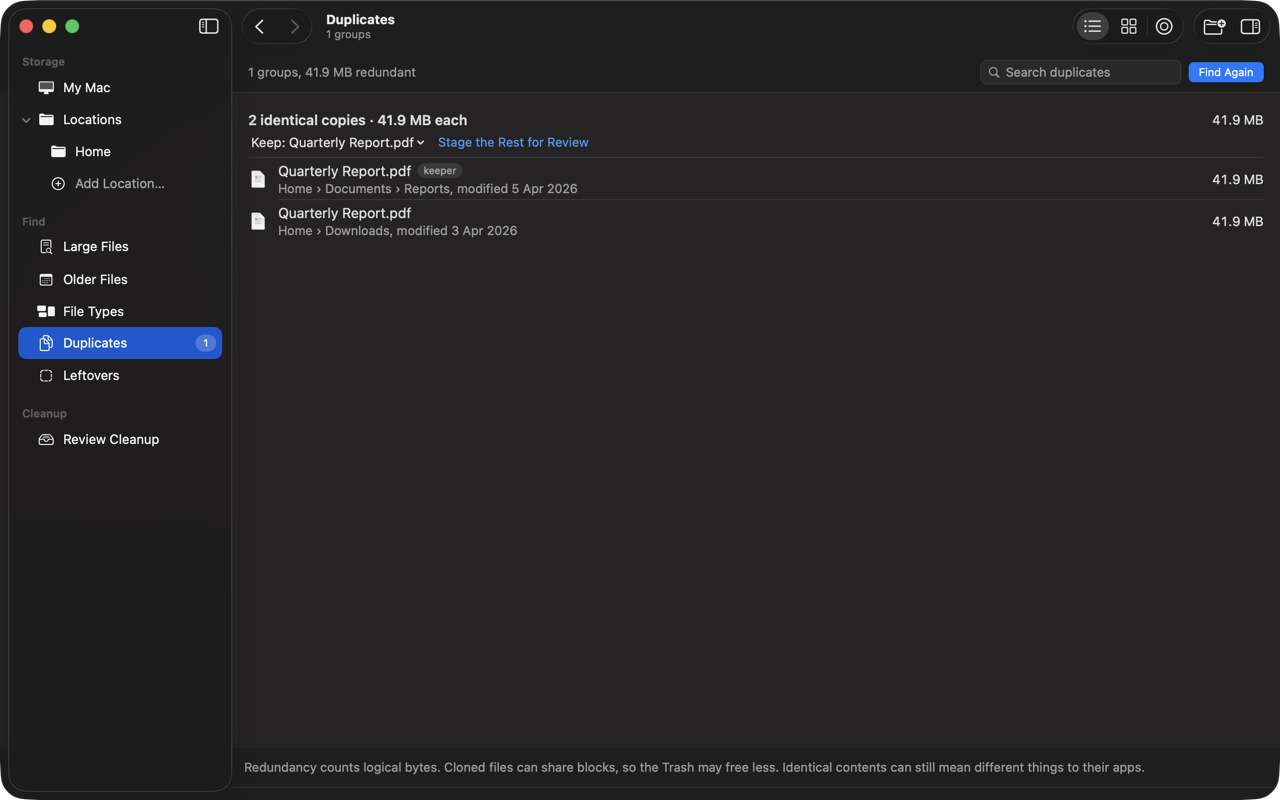
Task: Click the Older Files calendar icon
Action: [46, 280]
